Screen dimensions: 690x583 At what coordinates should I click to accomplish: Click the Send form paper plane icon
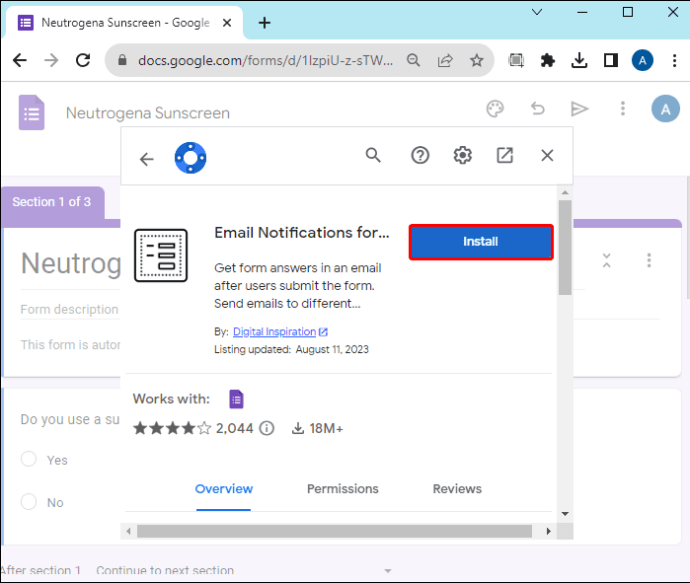[x=579, y=109]
